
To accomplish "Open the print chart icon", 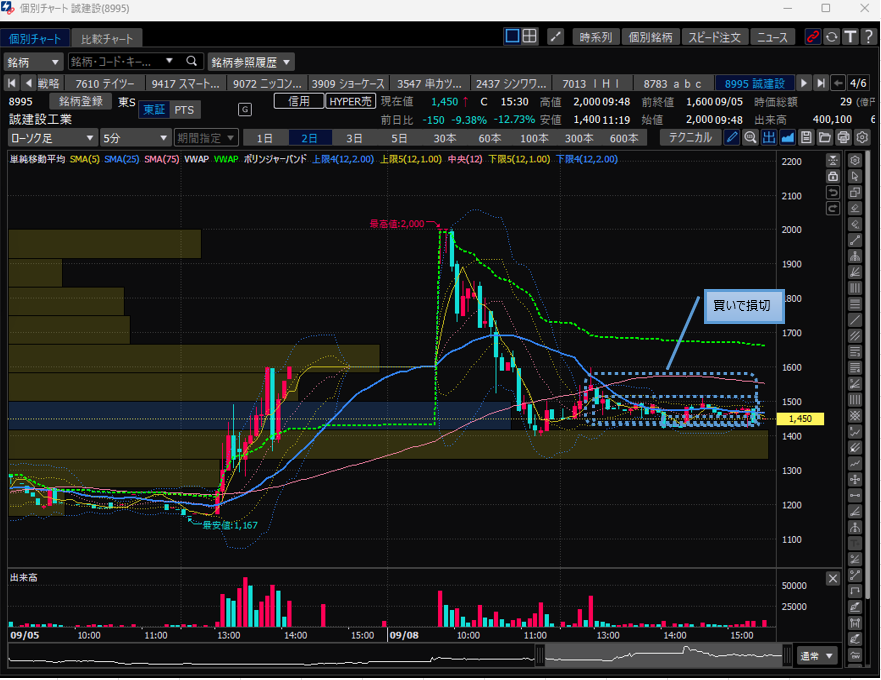I will (843, 137).
